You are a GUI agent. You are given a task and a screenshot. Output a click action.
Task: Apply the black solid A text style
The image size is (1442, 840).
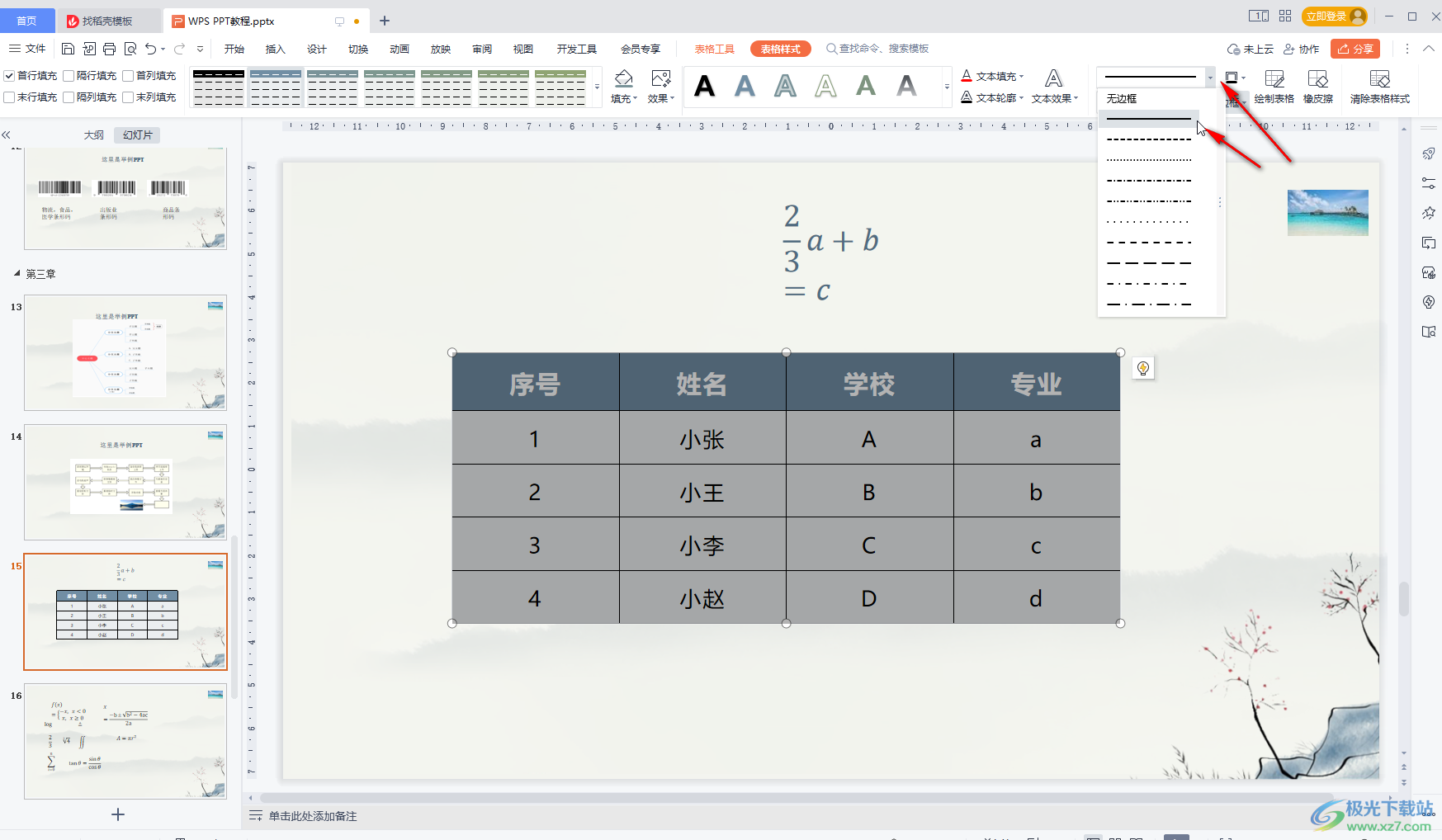point(704,86)
